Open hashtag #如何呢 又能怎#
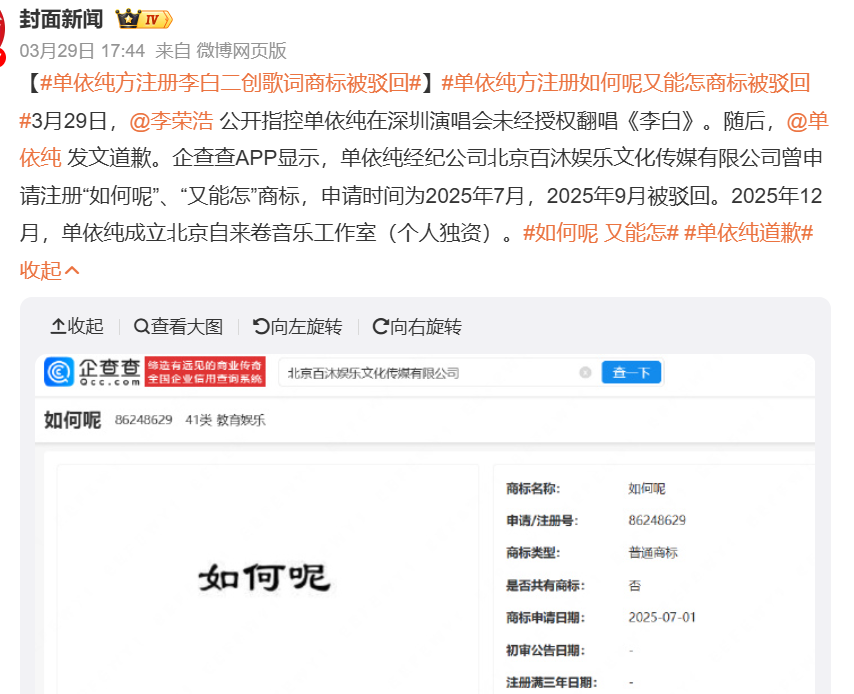The height and width of the screenshot is (694, 854). [x=601, y=233]
